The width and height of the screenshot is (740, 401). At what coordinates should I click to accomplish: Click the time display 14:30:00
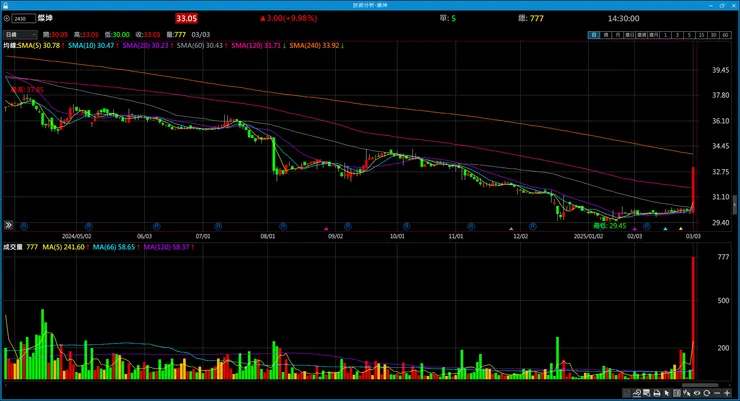point(623,18)
